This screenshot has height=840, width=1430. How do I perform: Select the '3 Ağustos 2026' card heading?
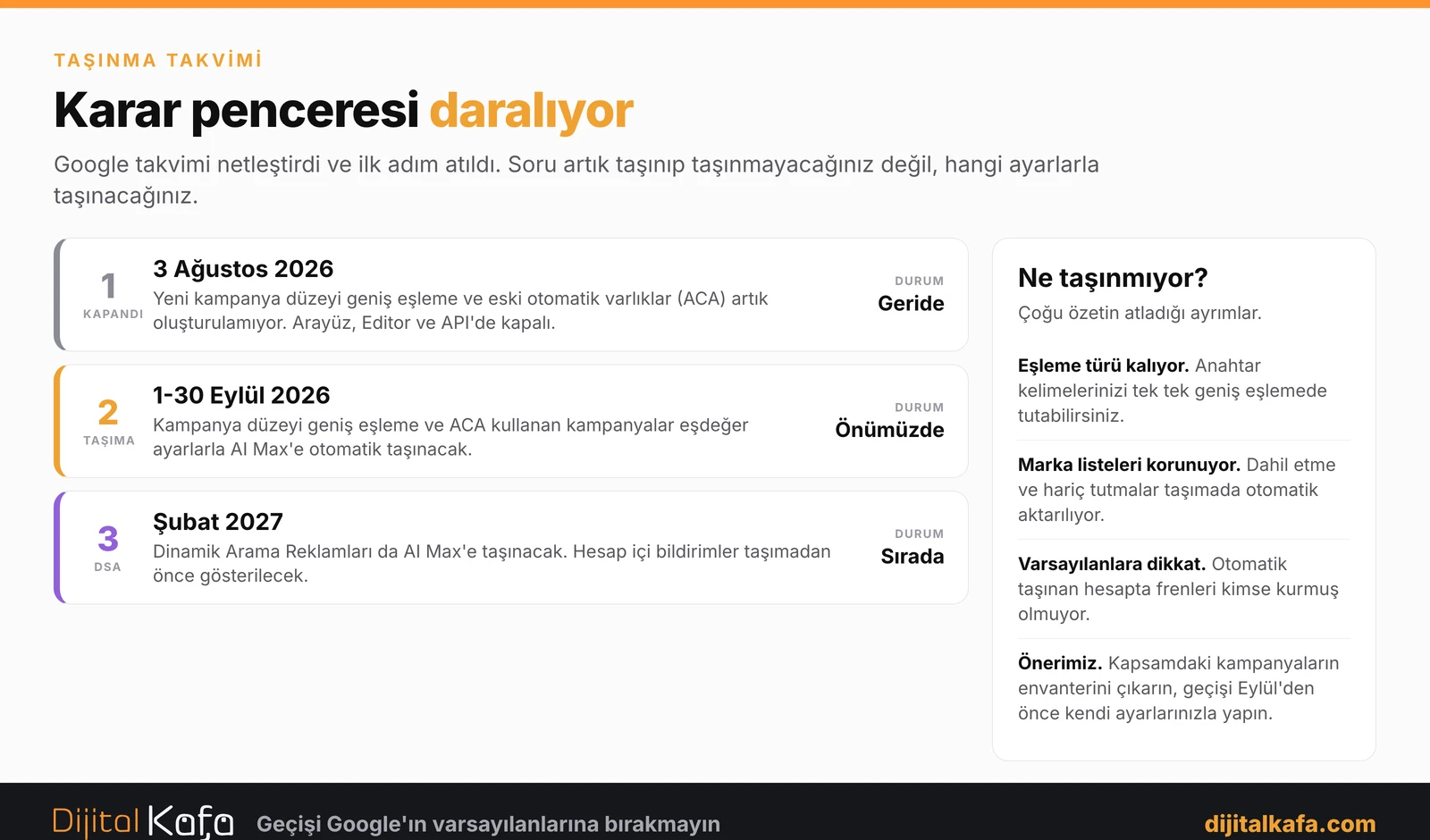coord(243,269)
